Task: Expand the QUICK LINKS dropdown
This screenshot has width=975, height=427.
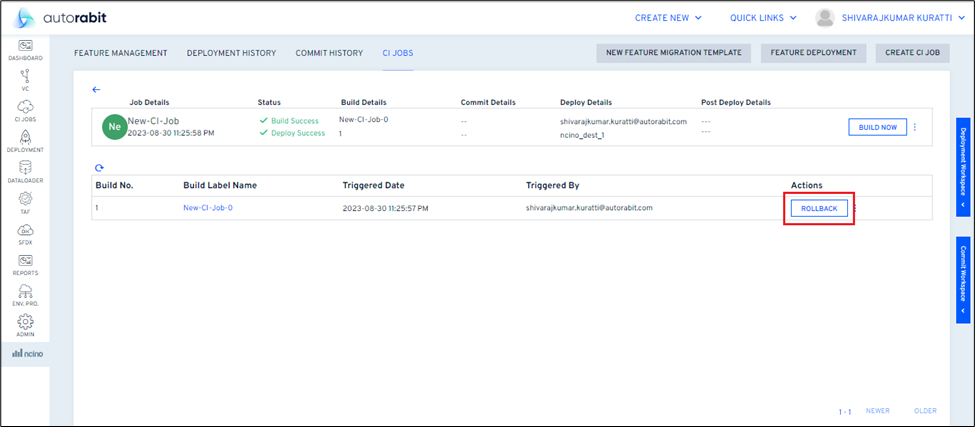Action: tap(791, 17)
